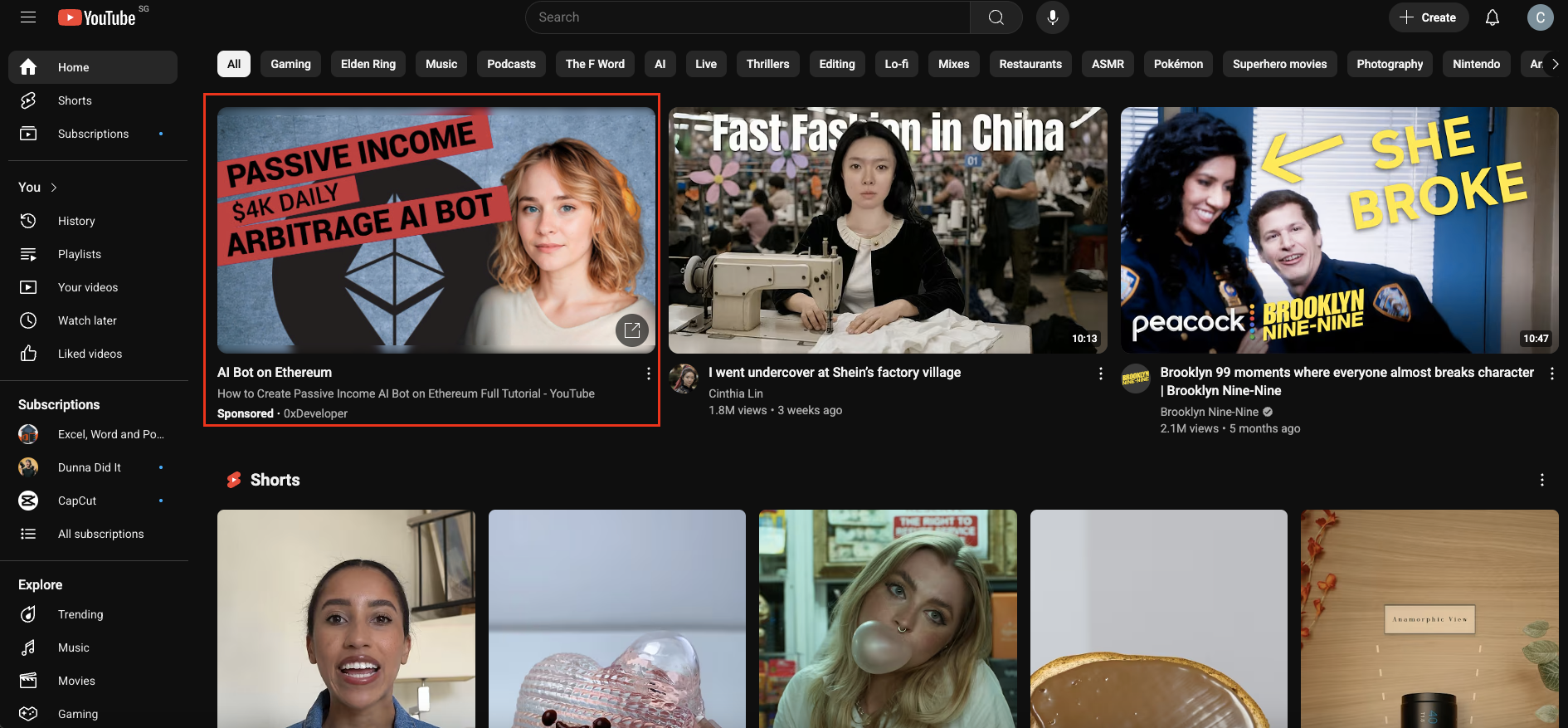
Task: Focus the Search input field
Action: [x=748, y=17]
